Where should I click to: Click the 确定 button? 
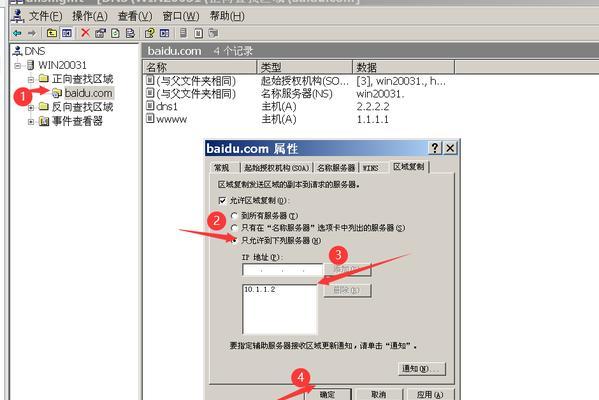pos(328,395)
